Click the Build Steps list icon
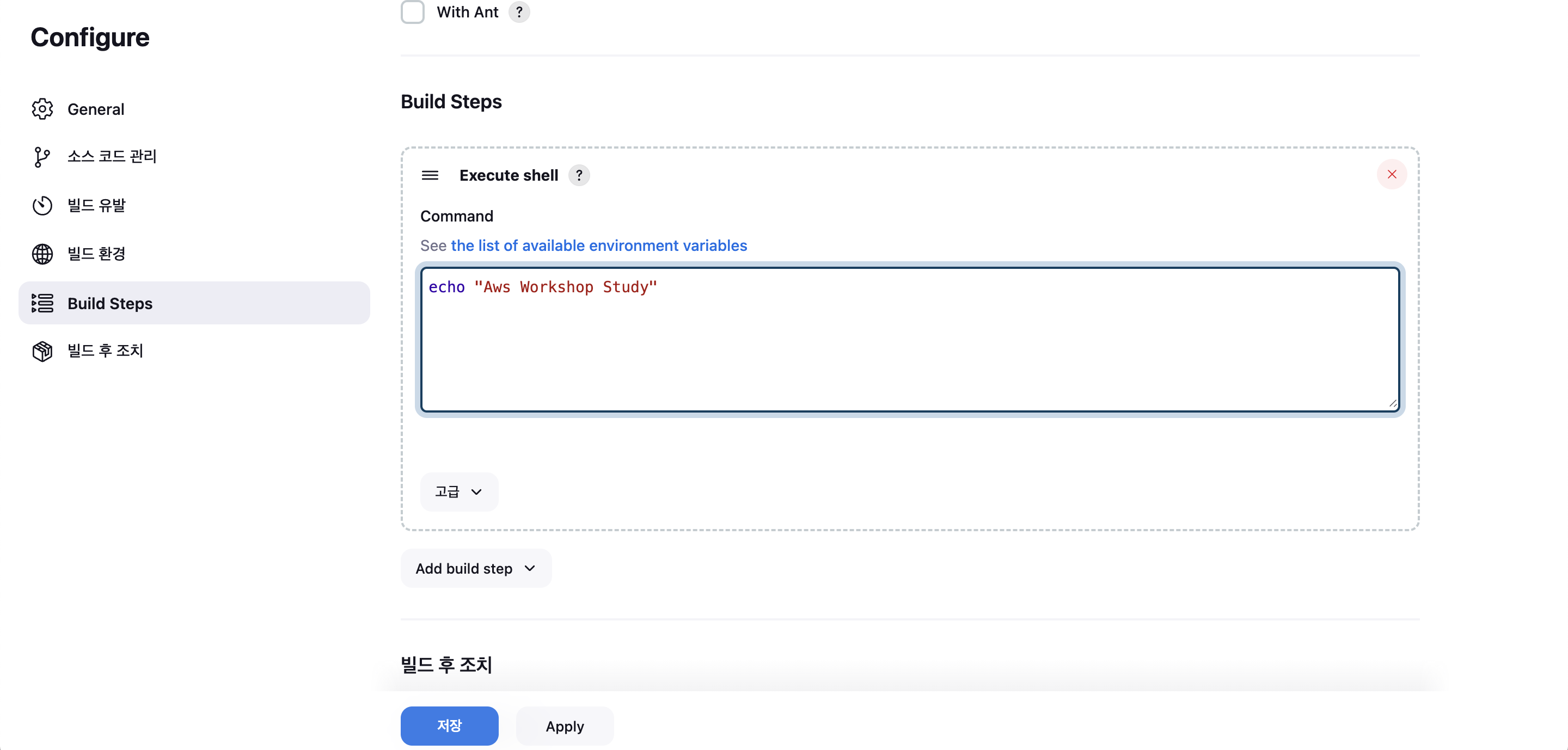This screenshot has height=750, width=1568. coord(42,303)
